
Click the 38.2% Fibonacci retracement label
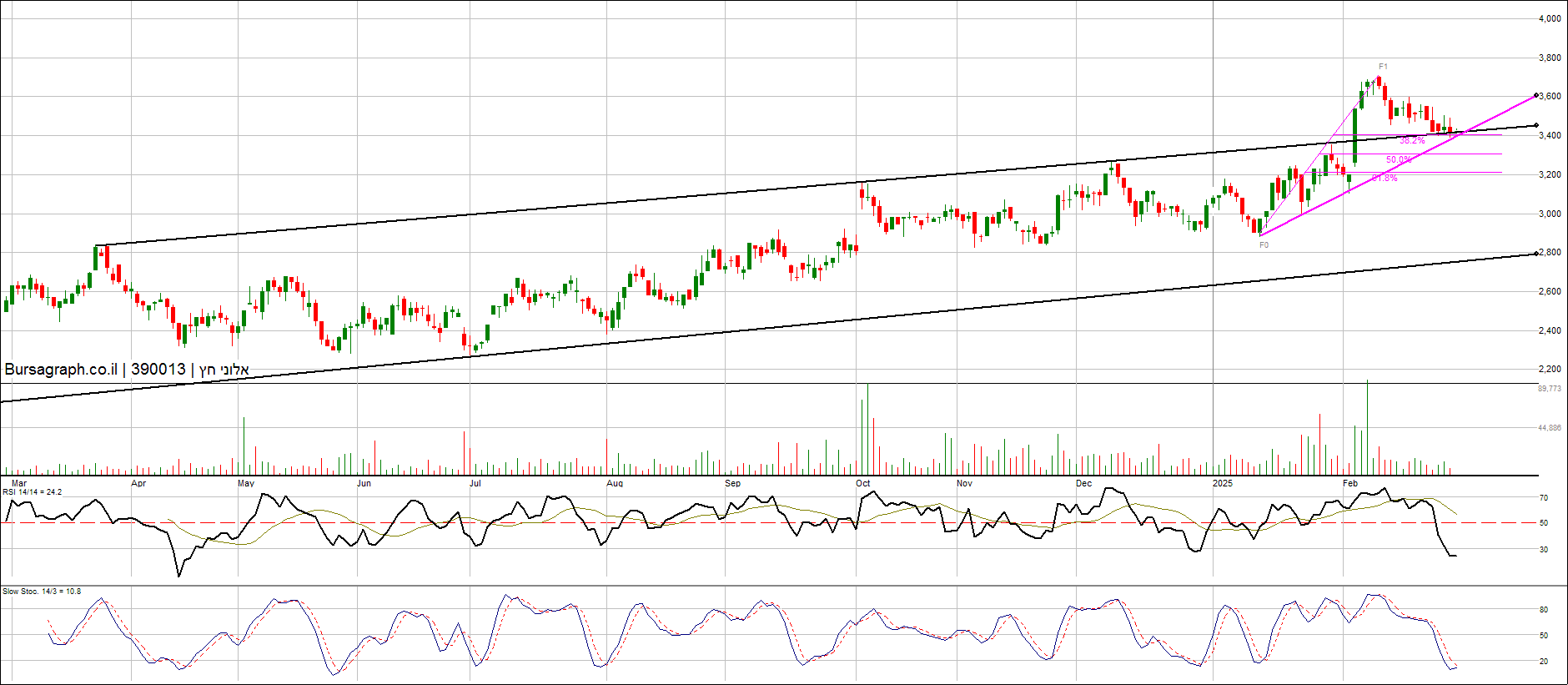[1412, 141]
